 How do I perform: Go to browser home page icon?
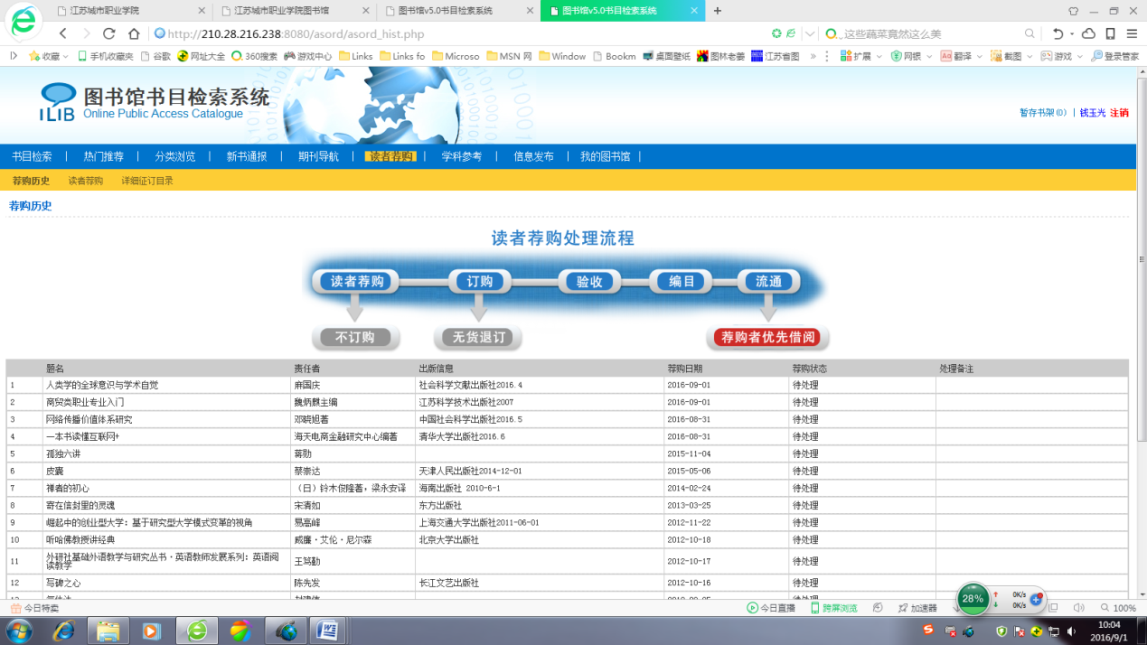(133, 34)
